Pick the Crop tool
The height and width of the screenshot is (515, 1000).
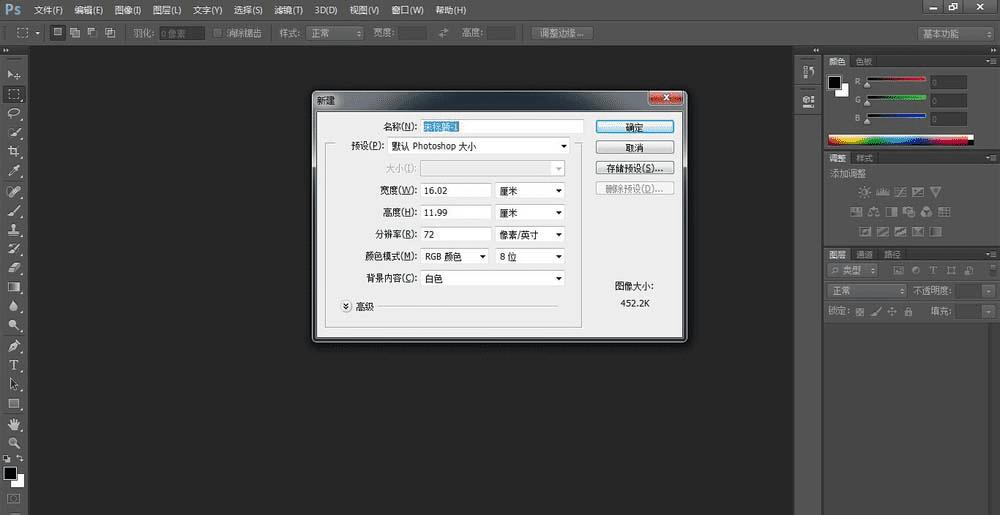pos(14,152)
